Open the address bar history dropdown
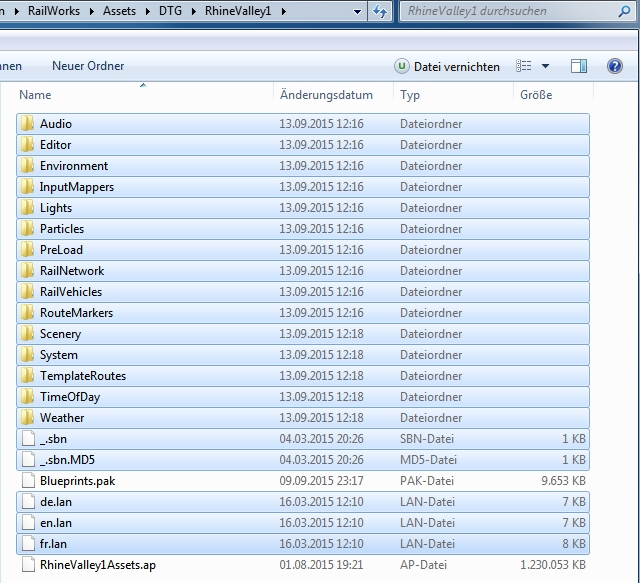 click(x=357, y=11)
